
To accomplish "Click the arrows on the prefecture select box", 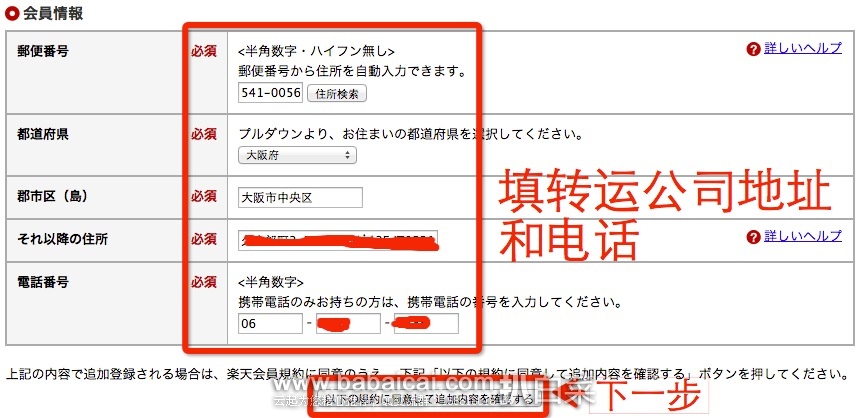I will tap(347, 155).
